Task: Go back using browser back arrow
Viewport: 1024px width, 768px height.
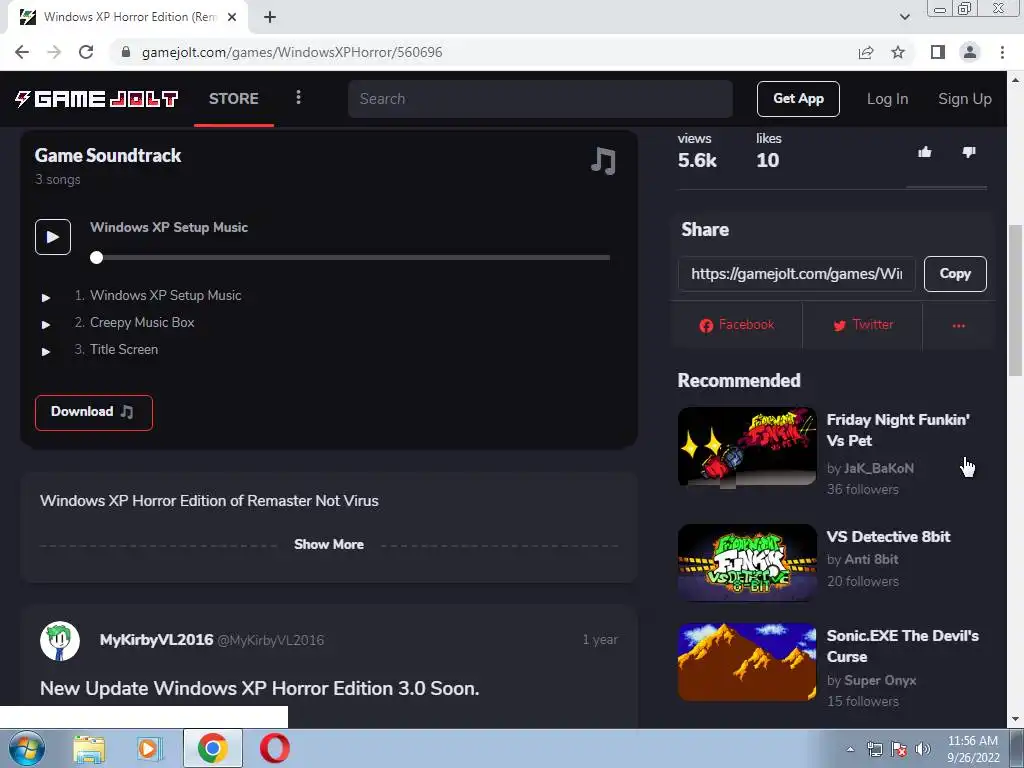Action: tap(22, 52)
